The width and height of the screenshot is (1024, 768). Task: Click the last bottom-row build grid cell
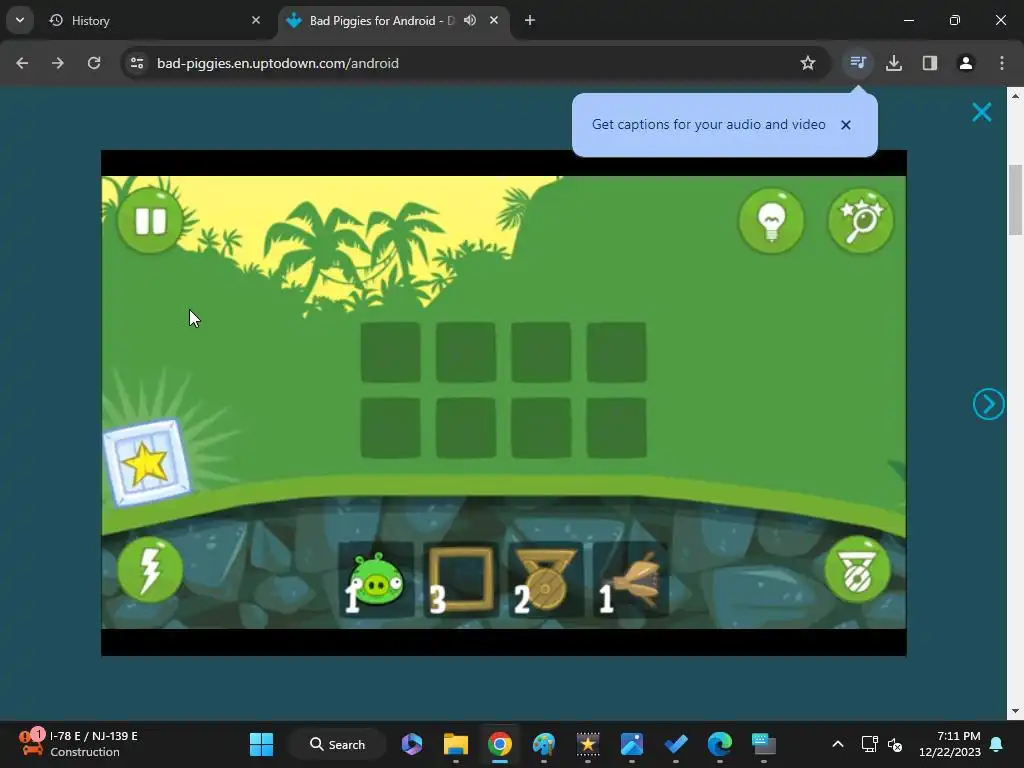(616, 428)
